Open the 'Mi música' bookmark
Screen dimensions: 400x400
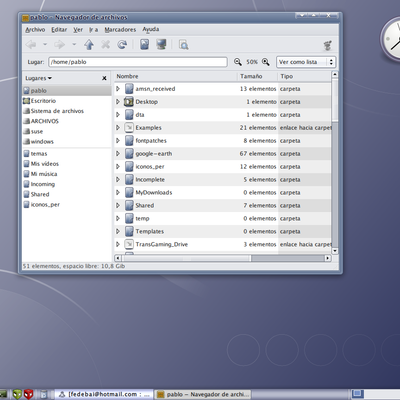pos(67,174)
